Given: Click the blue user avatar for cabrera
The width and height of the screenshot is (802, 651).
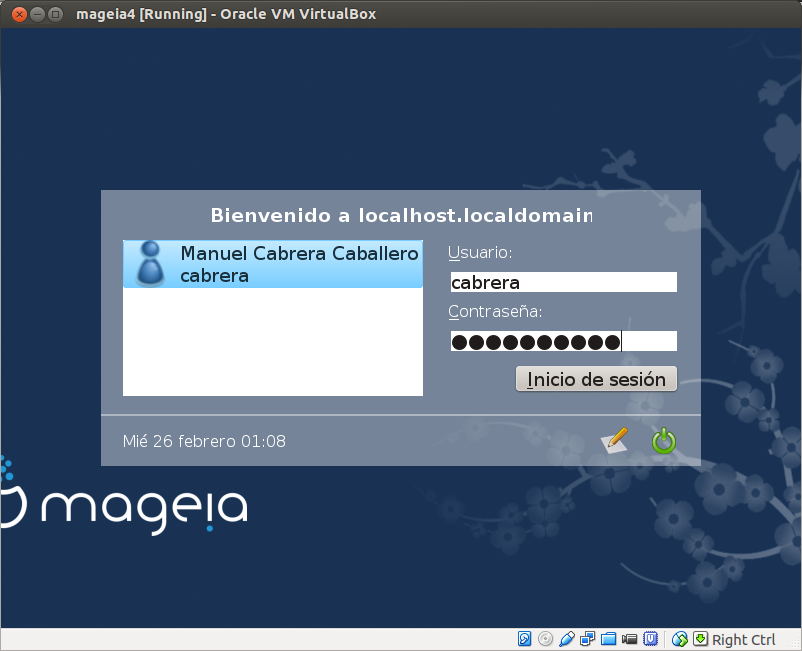Looking at the screenshot, I should coord(148,263).
